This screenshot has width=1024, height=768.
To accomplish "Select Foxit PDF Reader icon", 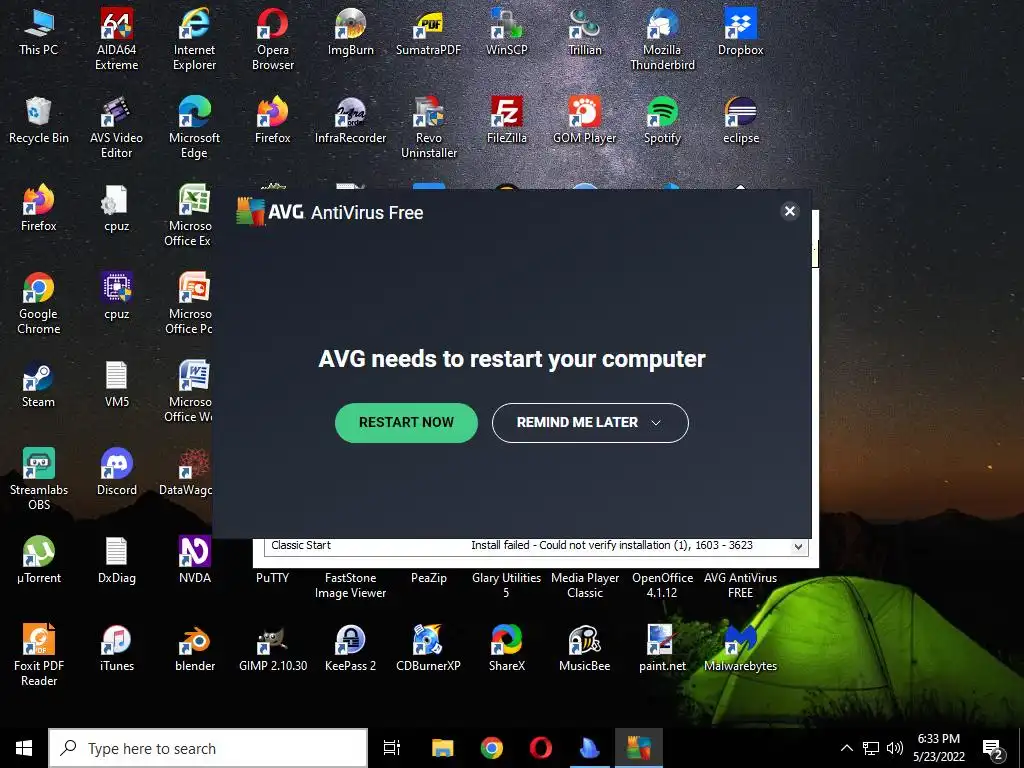I will [x=39, y=655].
